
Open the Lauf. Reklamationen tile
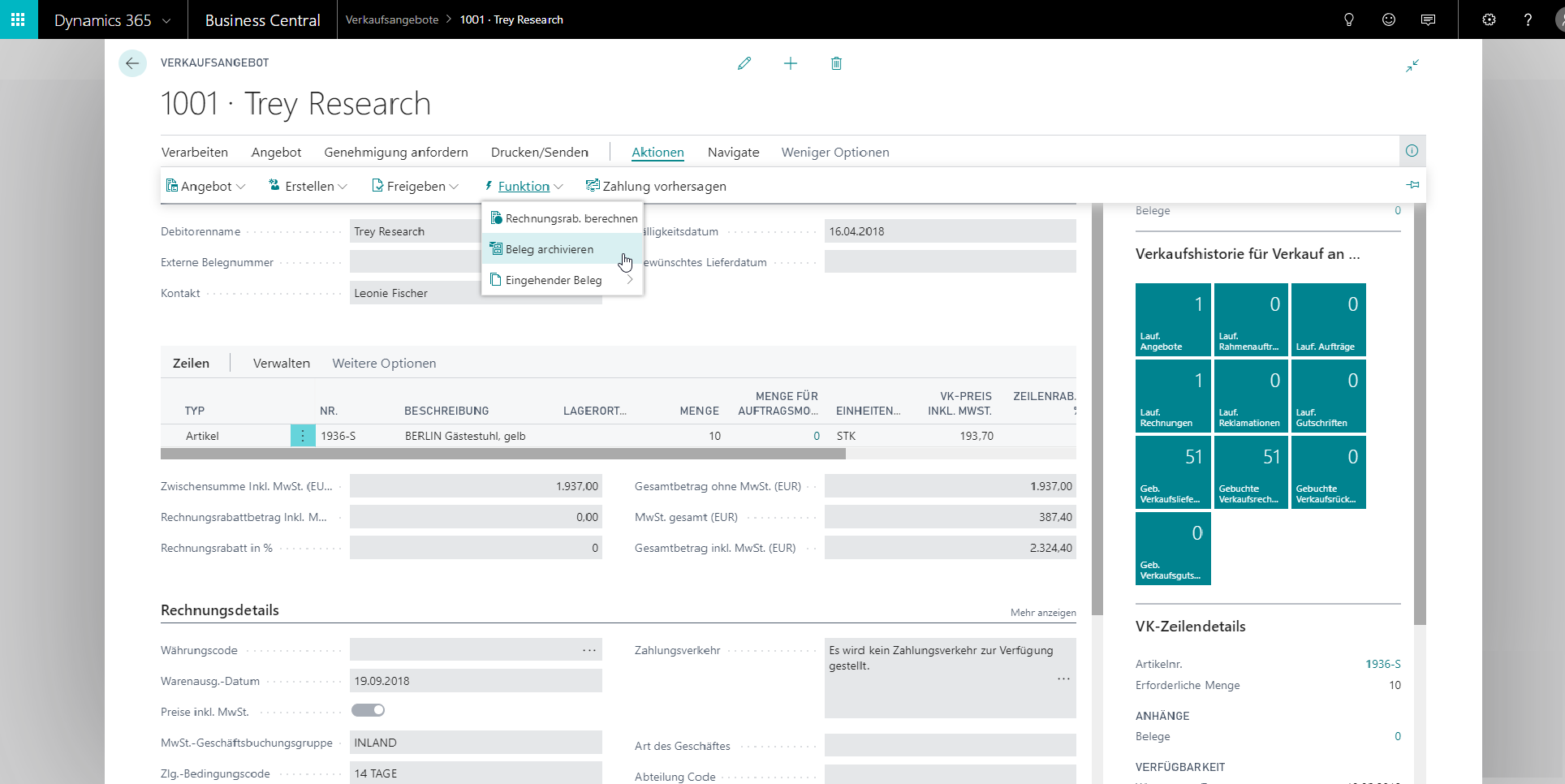pos(1251,396)
